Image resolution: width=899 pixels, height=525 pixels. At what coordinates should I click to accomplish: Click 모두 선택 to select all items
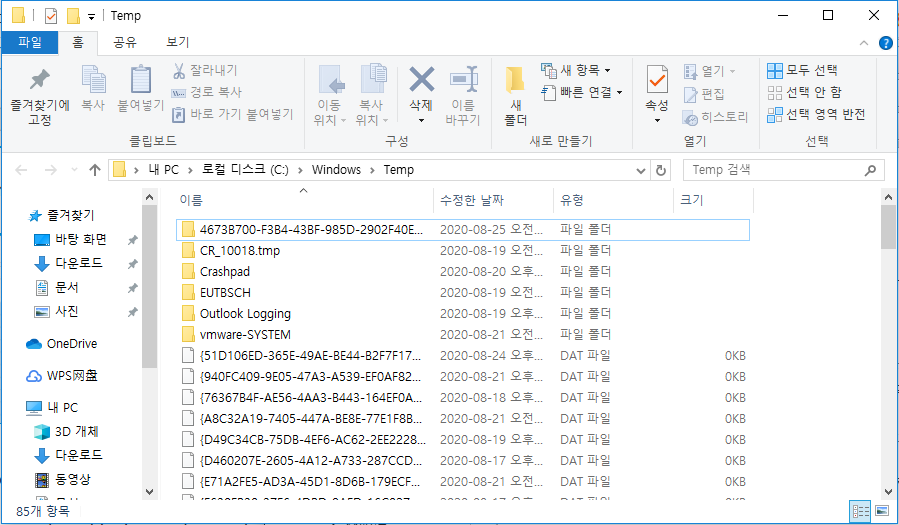click(803, 71)
